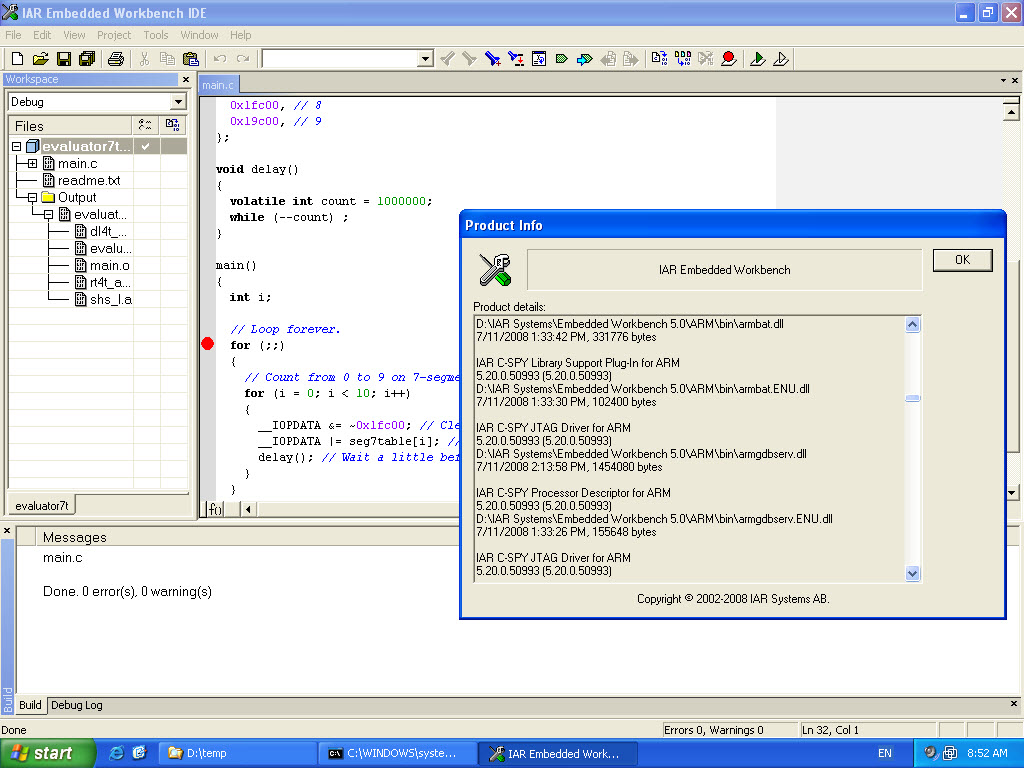Print the document using the printer icon
This screenshot has height=768, width=1024.
[116, 59]
